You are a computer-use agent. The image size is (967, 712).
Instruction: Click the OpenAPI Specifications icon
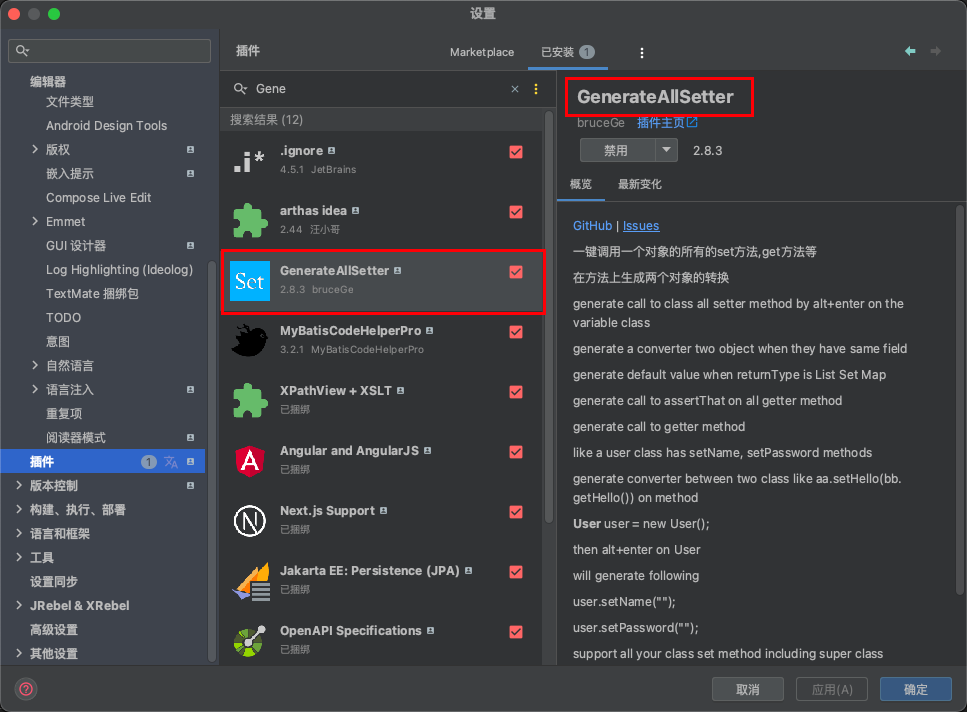coord(250,640)
